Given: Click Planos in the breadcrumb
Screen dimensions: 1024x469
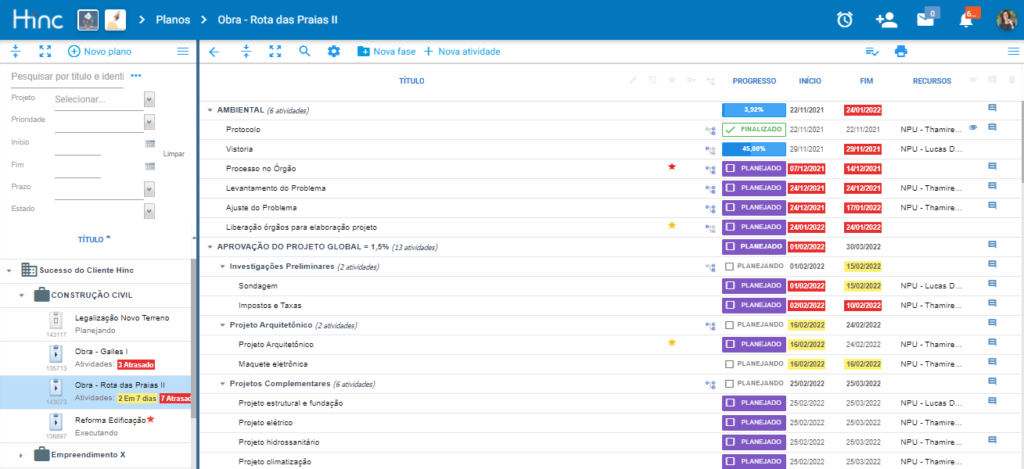Looking at the screenshot, I should coord(175,20).
